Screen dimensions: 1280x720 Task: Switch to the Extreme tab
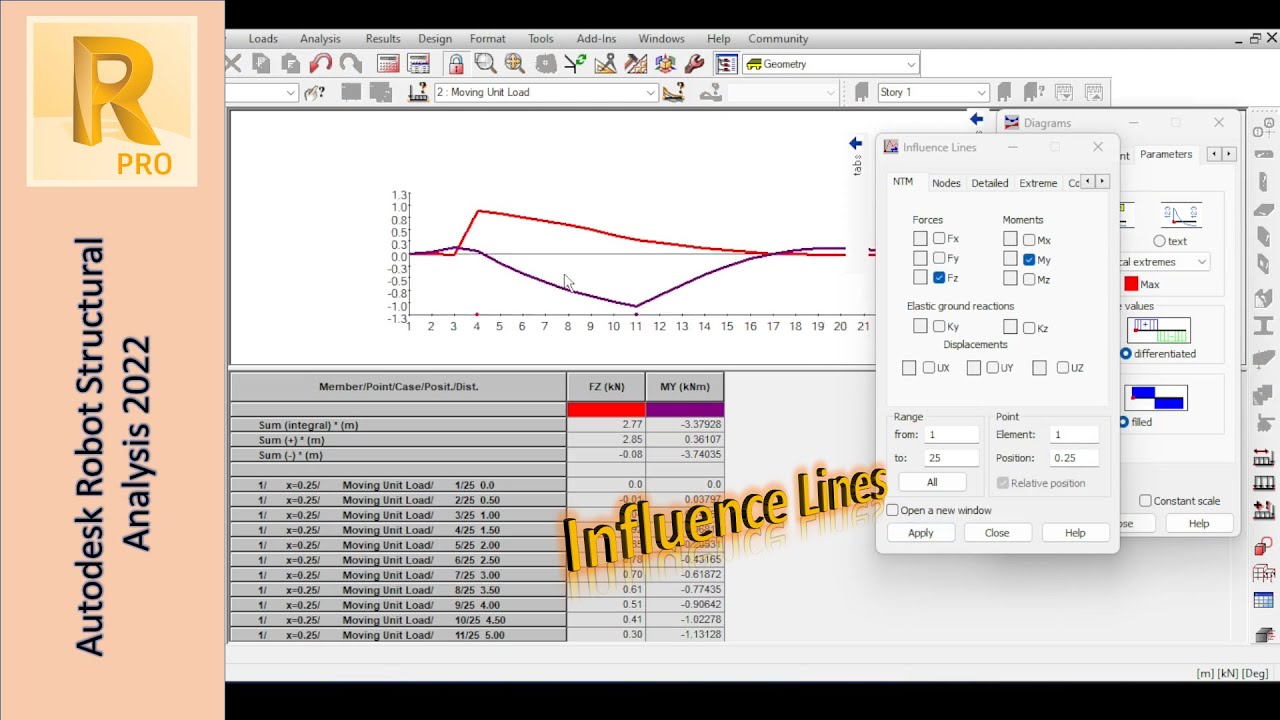point(1038,183)
